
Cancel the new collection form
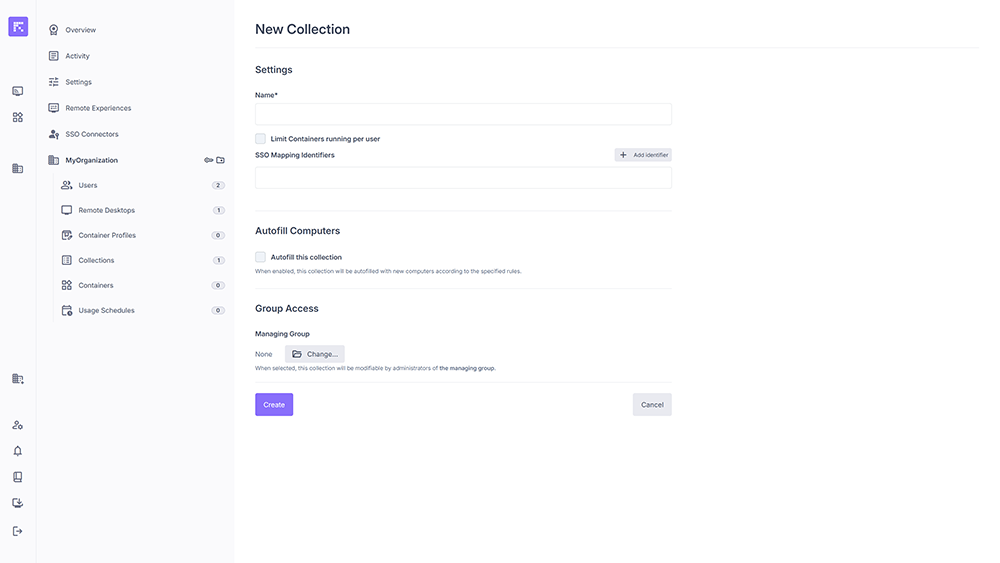(x=652, y=404)
